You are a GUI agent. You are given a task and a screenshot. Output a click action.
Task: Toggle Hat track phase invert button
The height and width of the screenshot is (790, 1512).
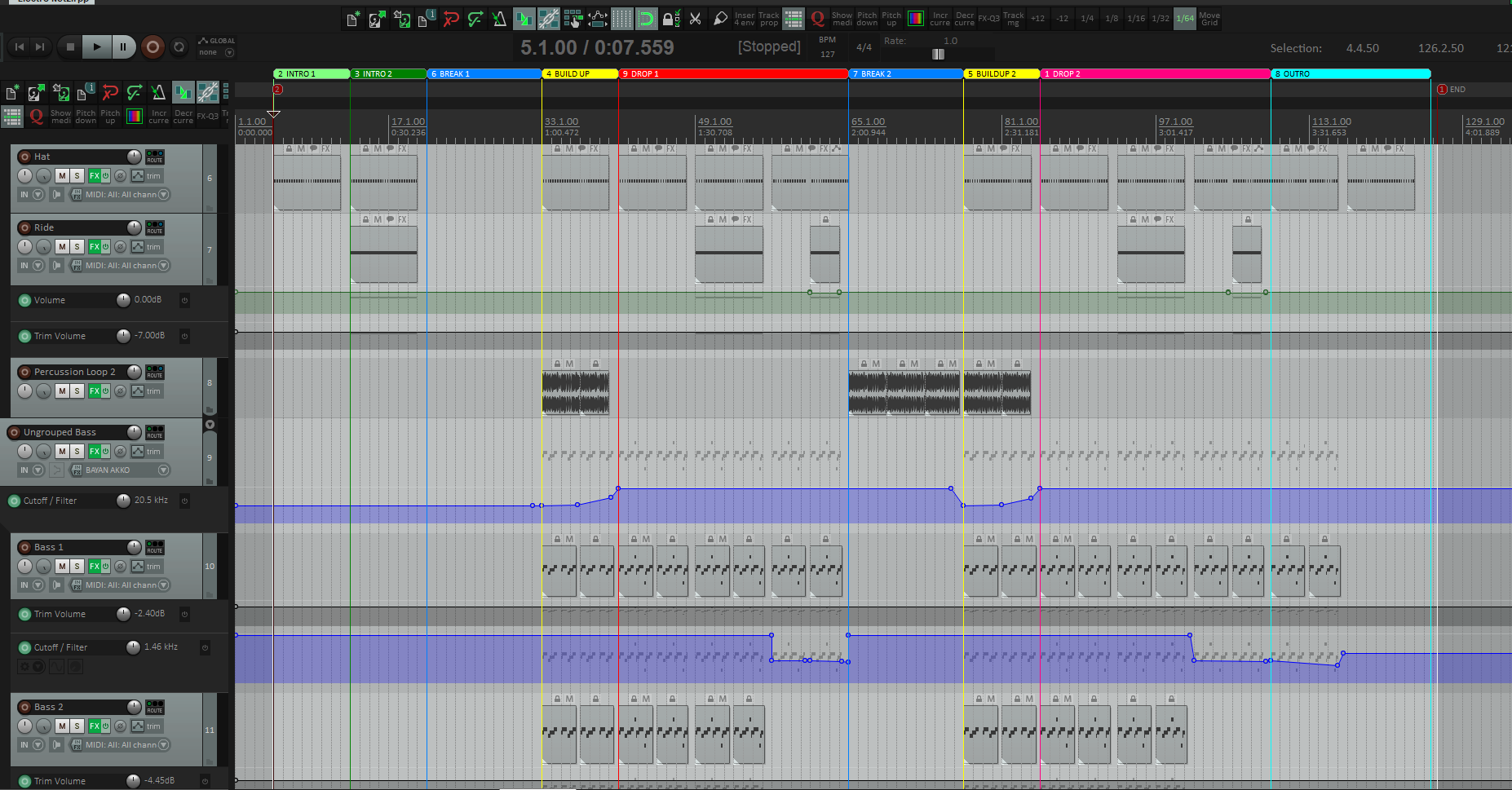pos(120,175)
